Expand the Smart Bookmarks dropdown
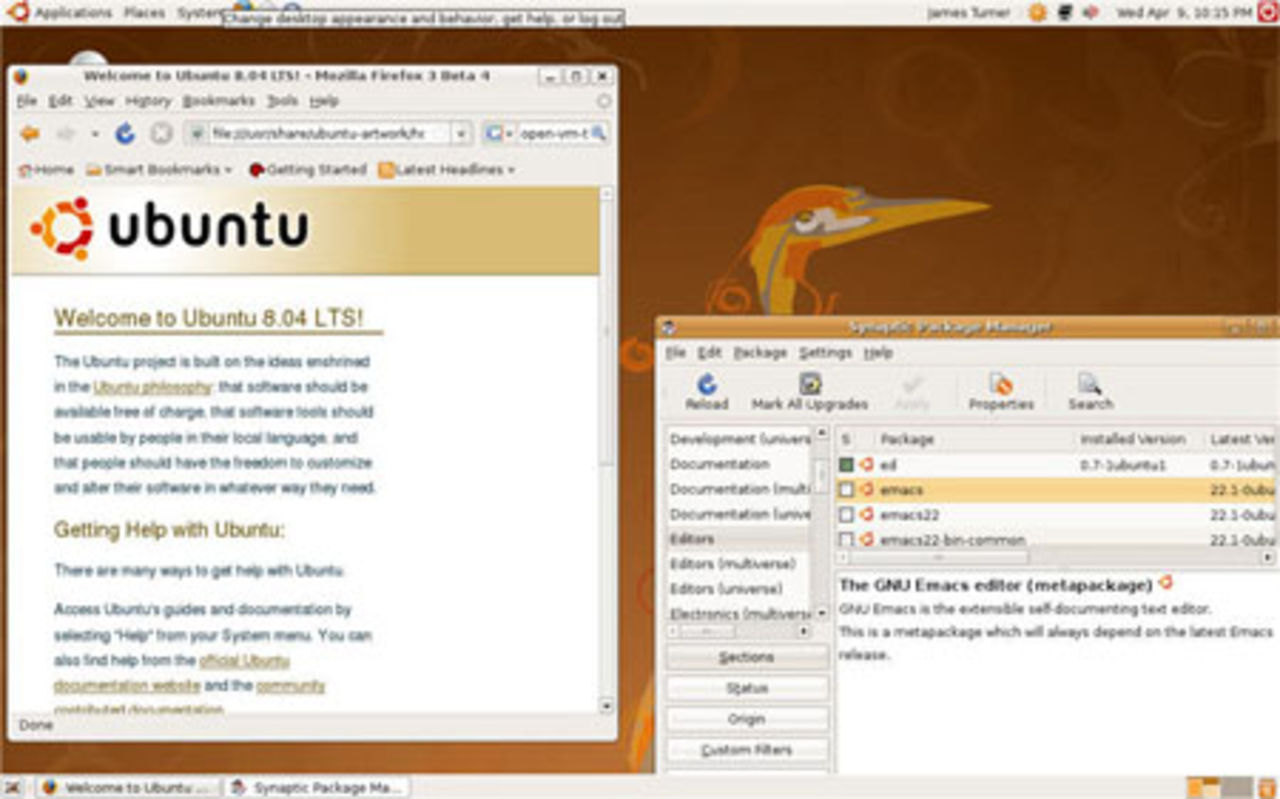The image size is (1280, 799). pyautogui.click(x=228, y=170)
